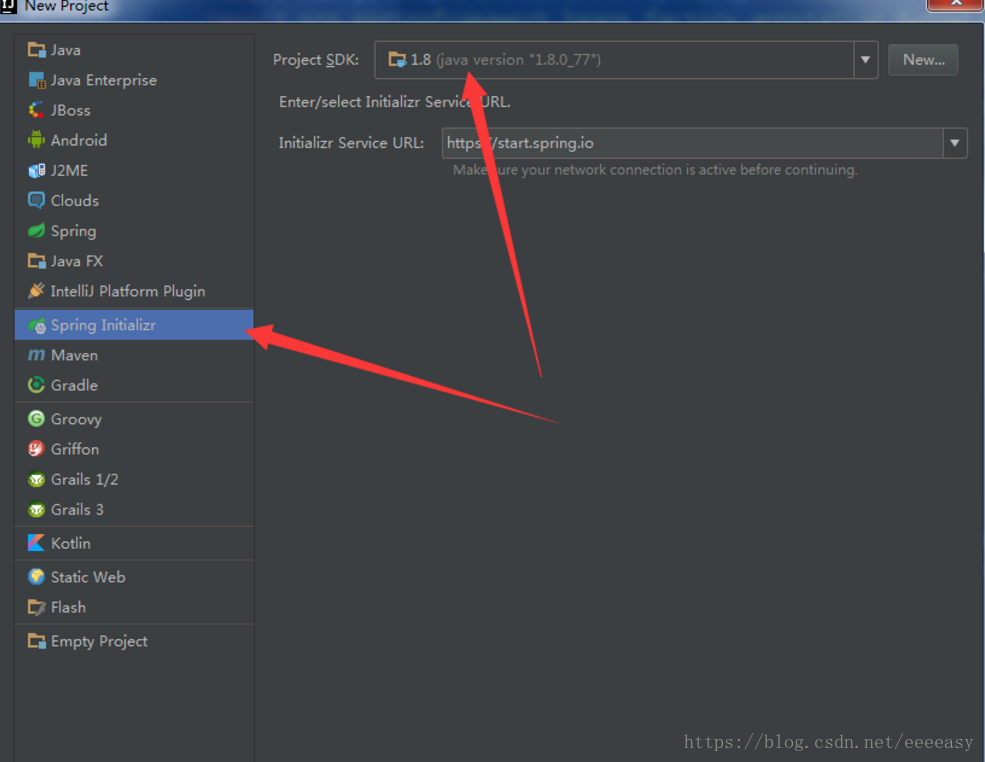Click the IntelliJ logo in the title bar
The width and height of the screenshot is (985, 762).
tap(8, 6)
